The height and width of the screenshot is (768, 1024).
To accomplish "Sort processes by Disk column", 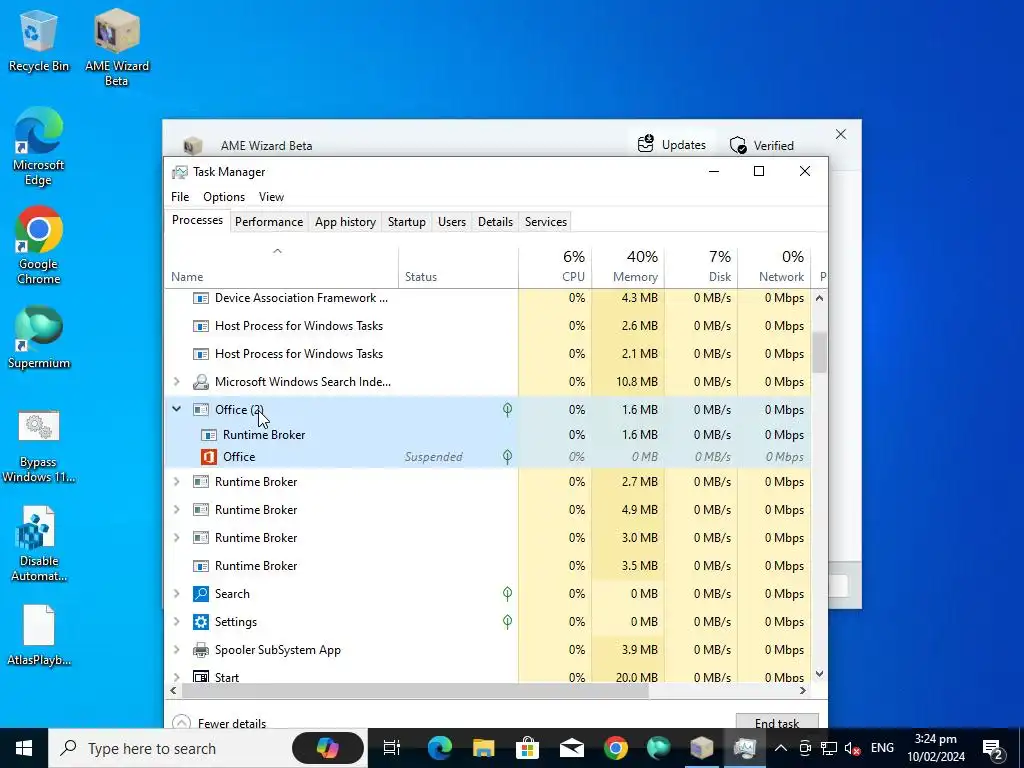I will (701, 268).
